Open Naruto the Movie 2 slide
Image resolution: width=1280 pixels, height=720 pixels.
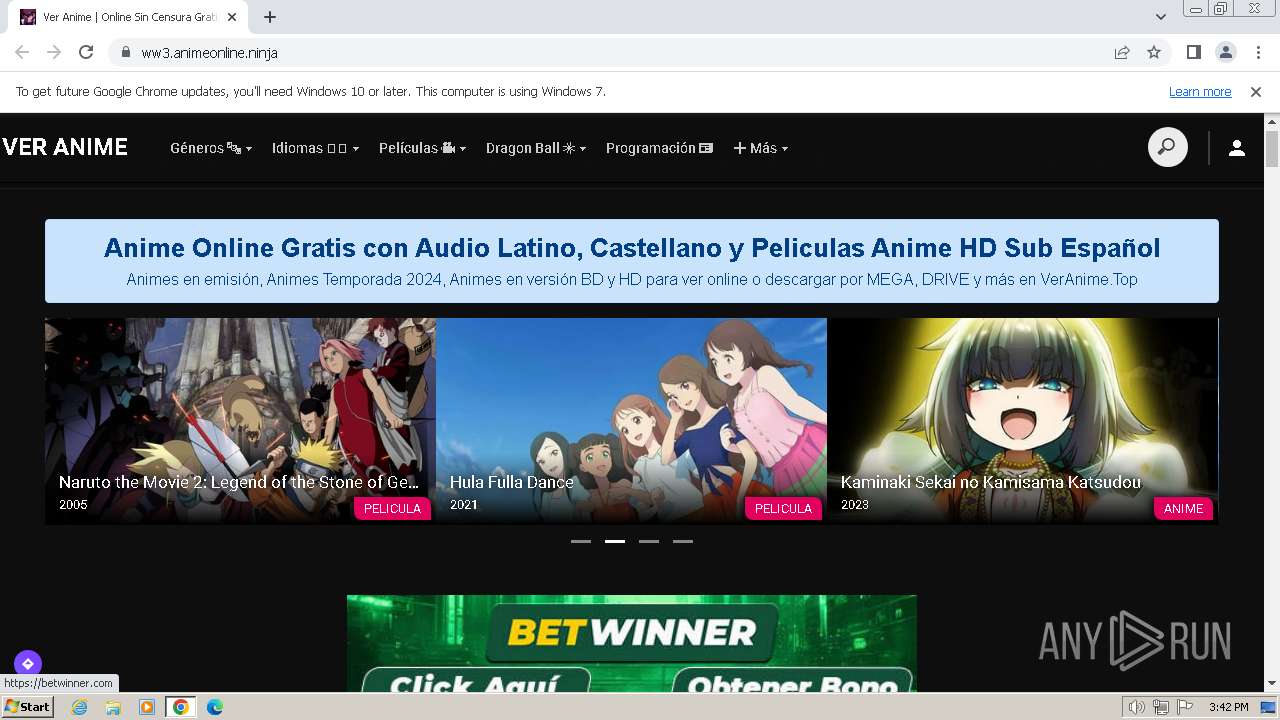coord(240,421)
